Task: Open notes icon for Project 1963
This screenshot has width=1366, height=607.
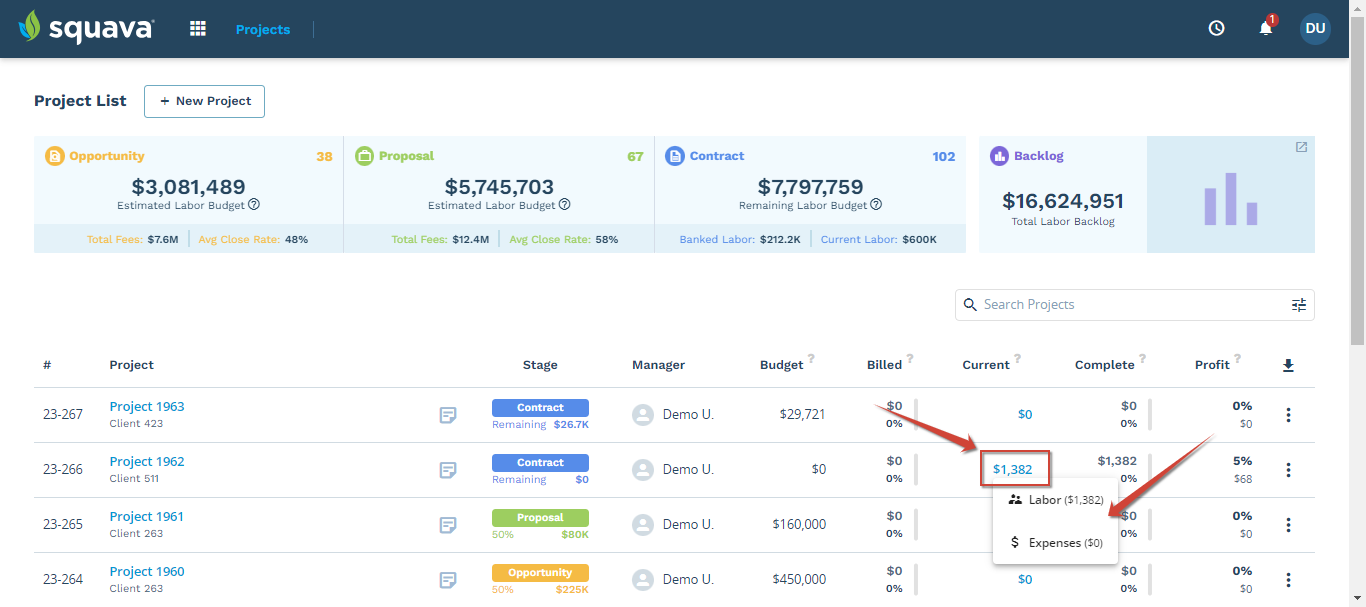Action: click(448, 415)
